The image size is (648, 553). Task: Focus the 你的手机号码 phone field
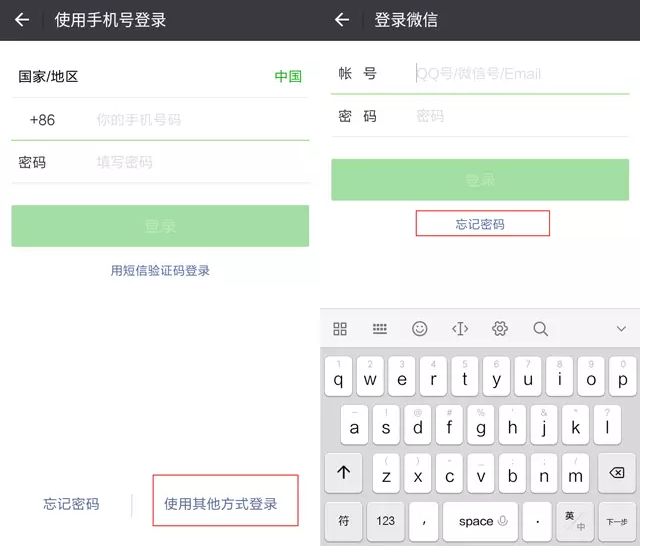[202, 120]
